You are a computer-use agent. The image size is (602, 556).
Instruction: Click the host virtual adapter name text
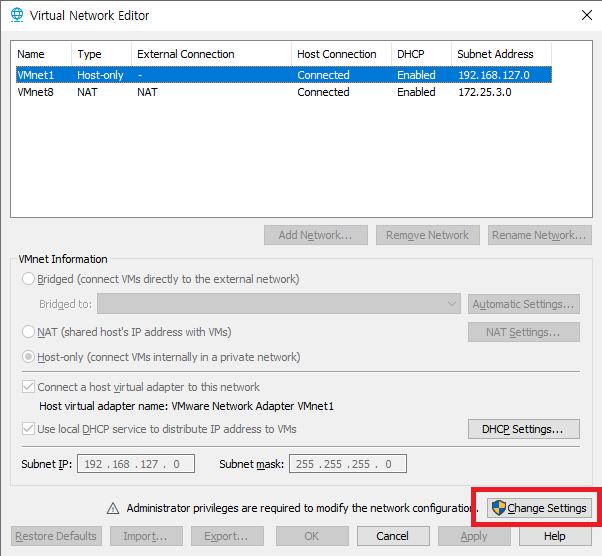(187, 406)
